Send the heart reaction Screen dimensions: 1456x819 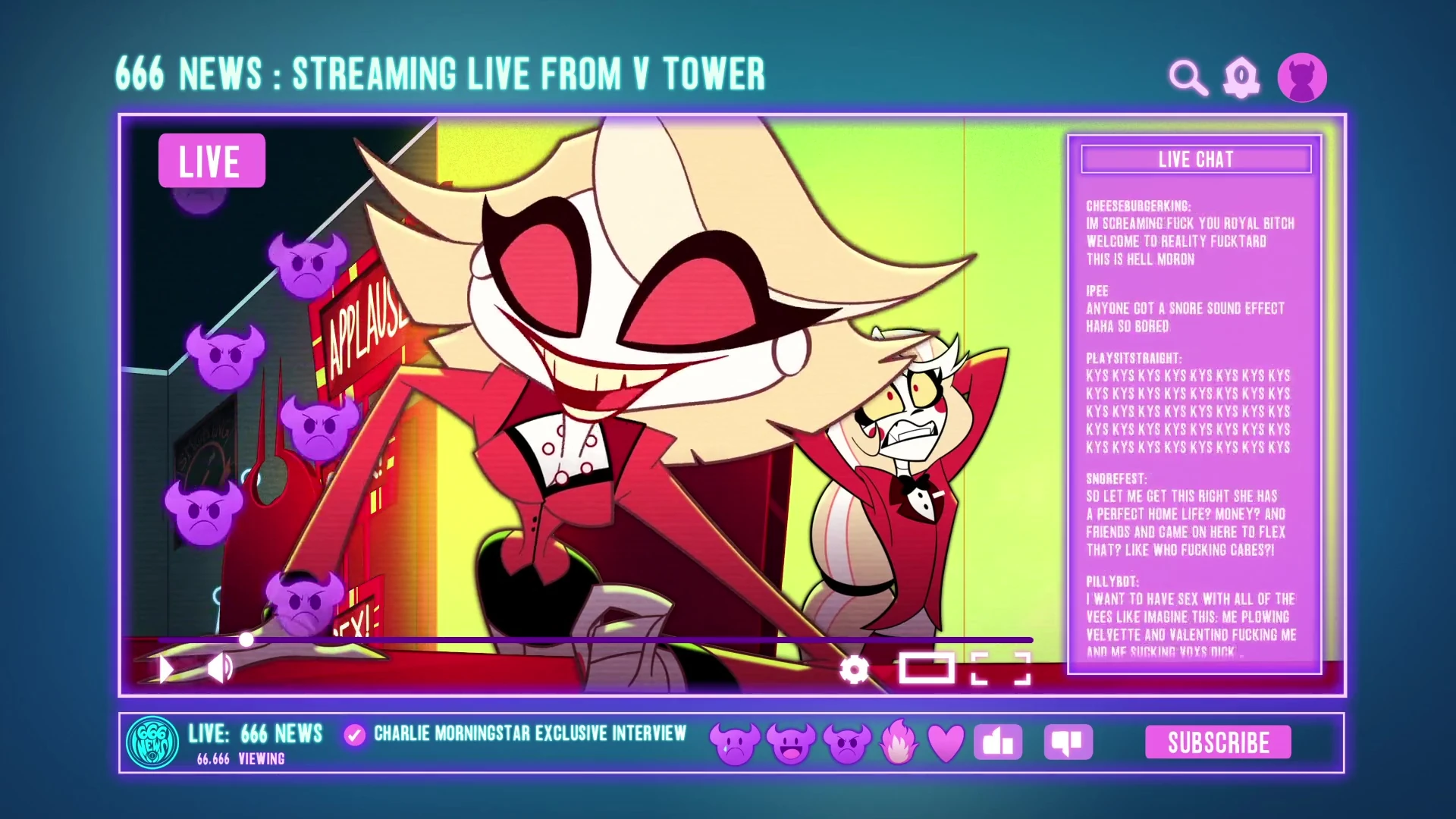(x=946, y=743)
